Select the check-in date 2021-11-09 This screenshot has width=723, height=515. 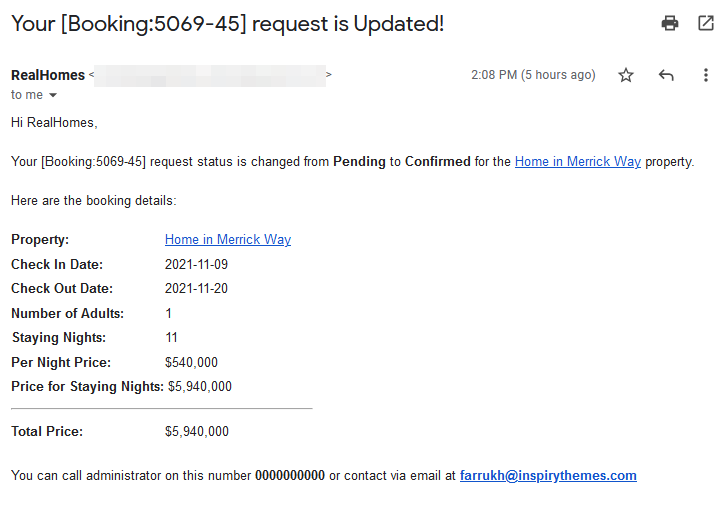click(x=196, y=264)
